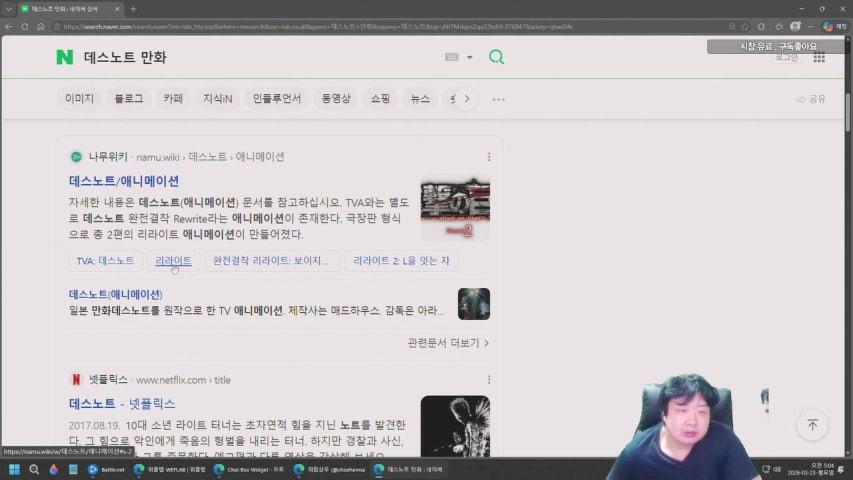Click the 'TVA: 데스노트' sublink

[x=105, y=261]
